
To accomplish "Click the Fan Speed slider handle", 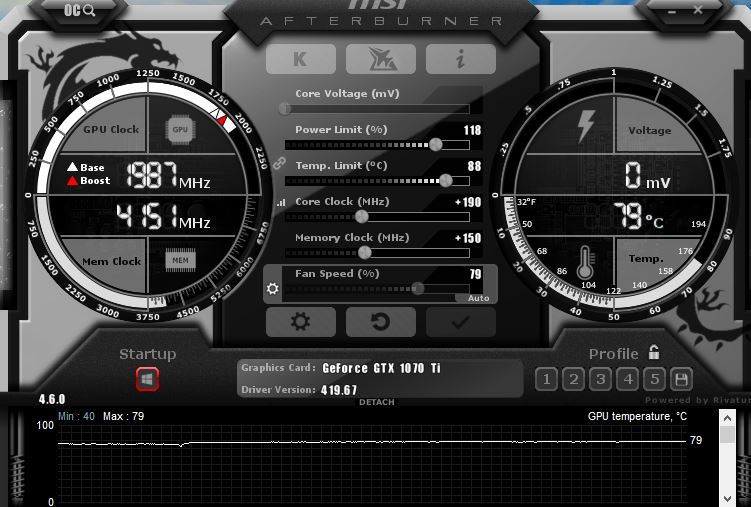I will click(418, 288).
